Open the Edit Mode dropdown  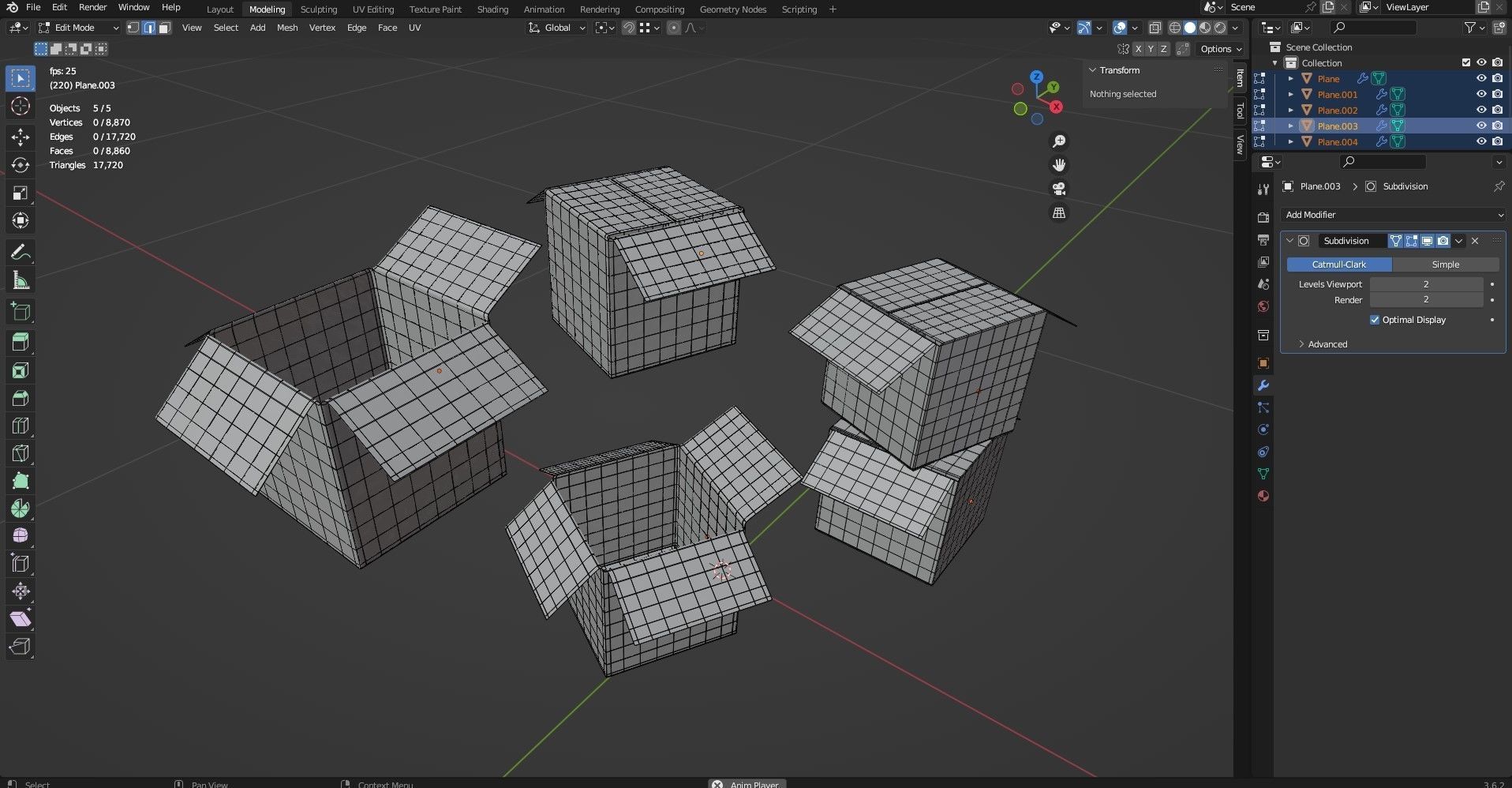coord(79,28)
